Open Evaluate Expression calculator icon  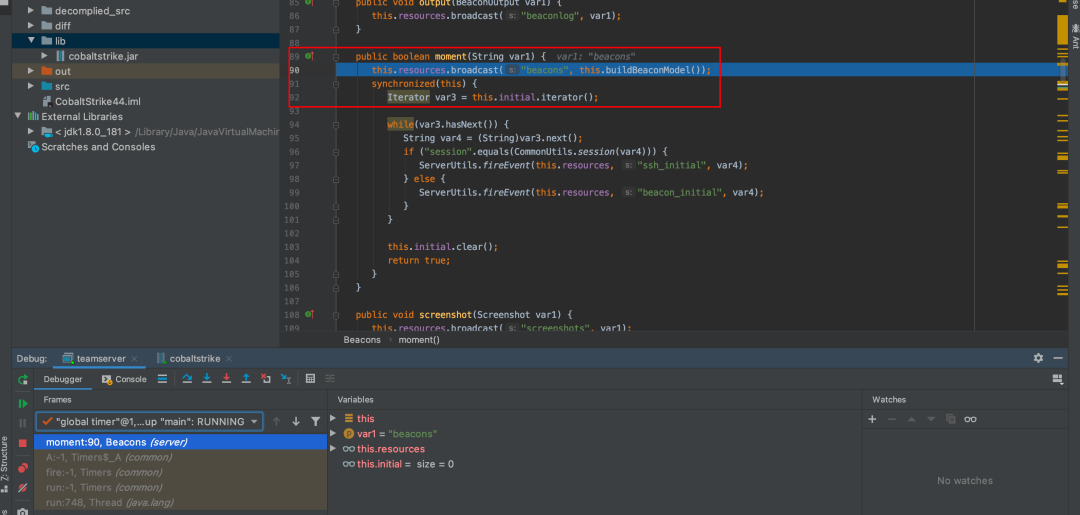click(310, 379)
